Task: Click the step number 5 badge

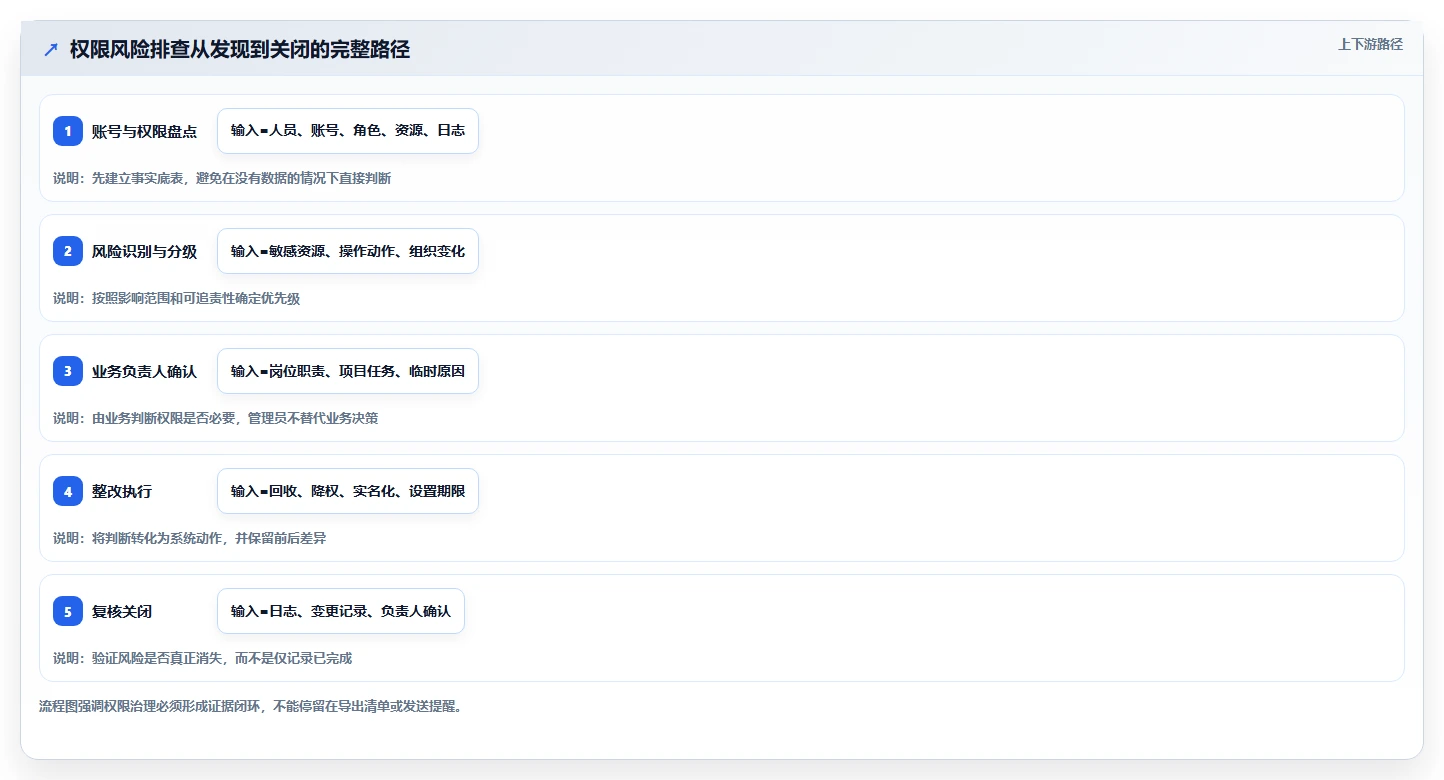Action: (68, 611)
